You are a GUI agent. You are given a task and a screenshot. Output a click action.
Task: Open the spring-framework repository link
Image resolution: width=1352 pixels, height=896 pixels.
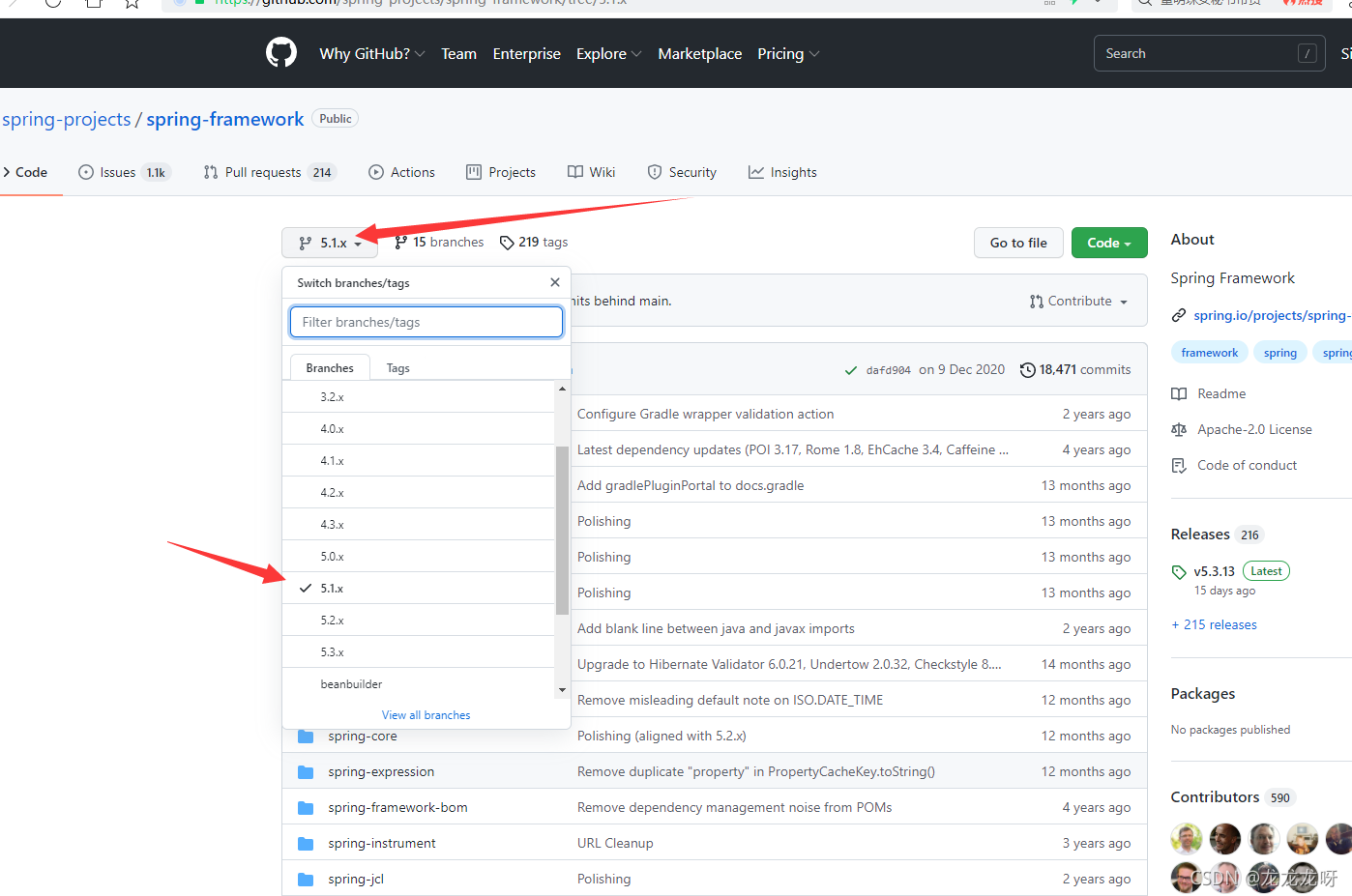click(x=224, y=119)
